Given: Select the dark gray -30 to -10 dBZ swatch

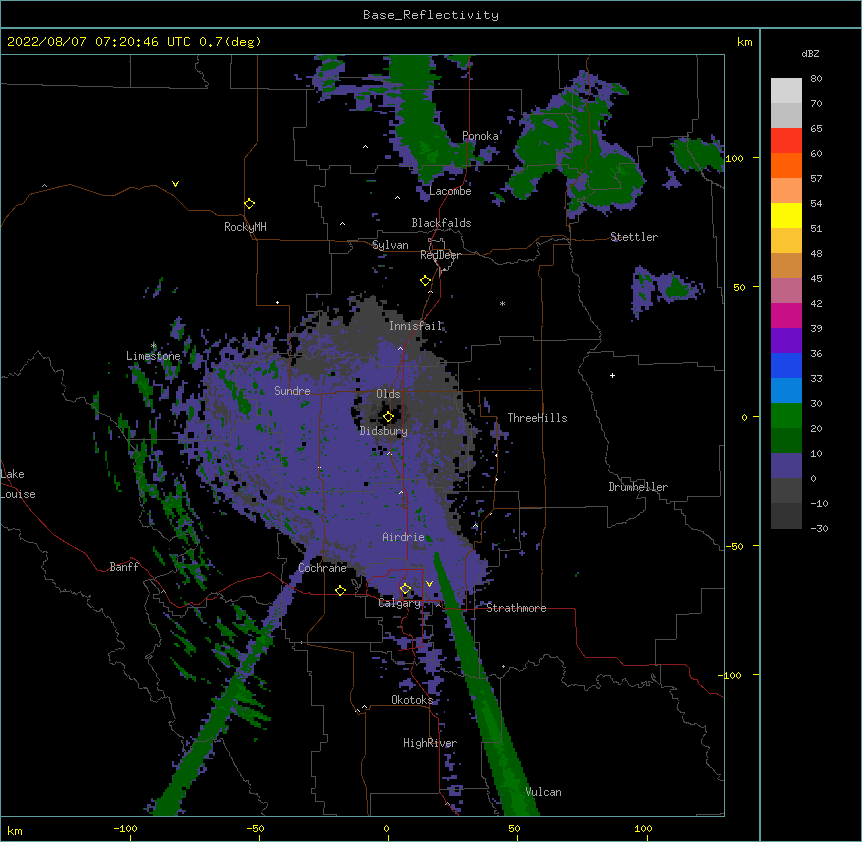Looking at the screenshot, I should click(x=786, y=516).
